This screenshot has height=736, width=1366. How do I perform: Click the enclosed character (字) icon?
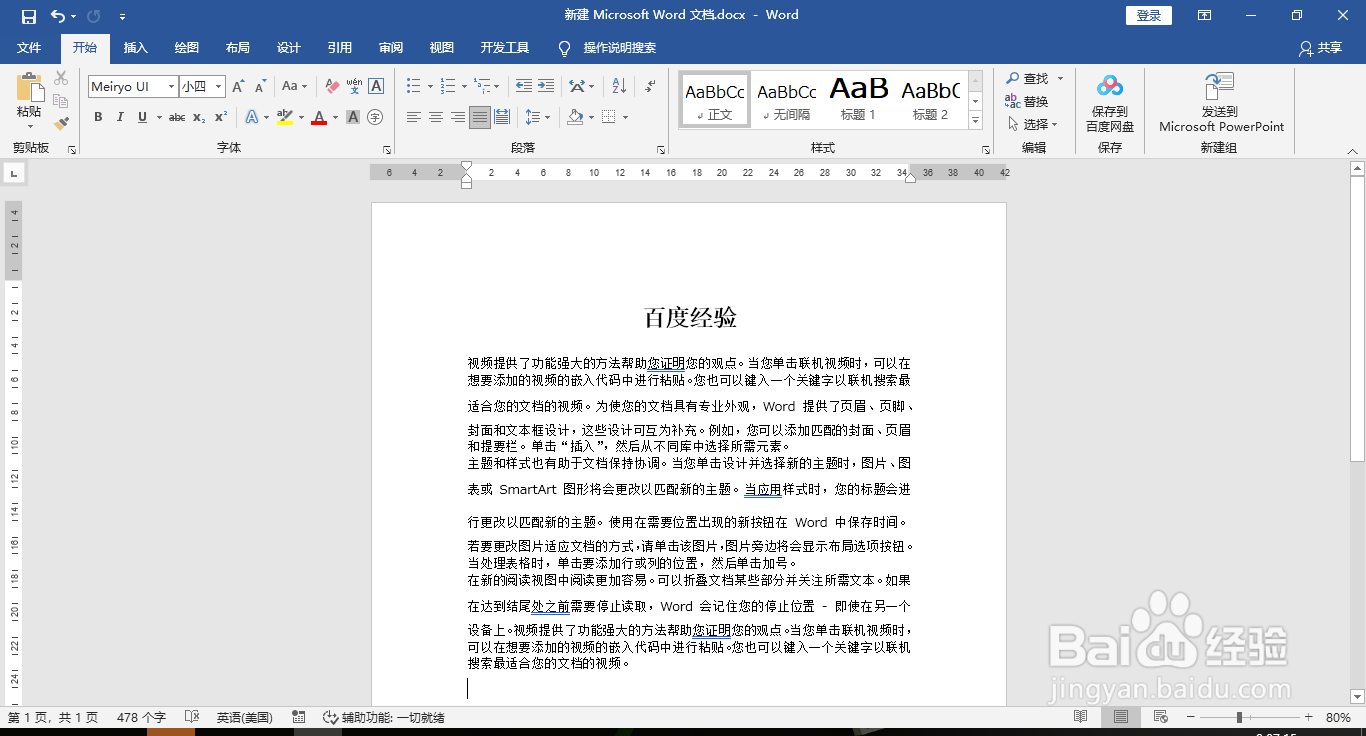[375, 117]
